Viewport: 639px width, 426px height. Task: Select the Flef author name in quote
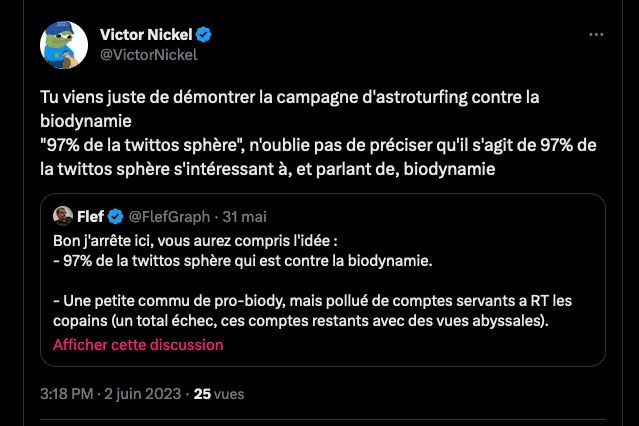91,216
